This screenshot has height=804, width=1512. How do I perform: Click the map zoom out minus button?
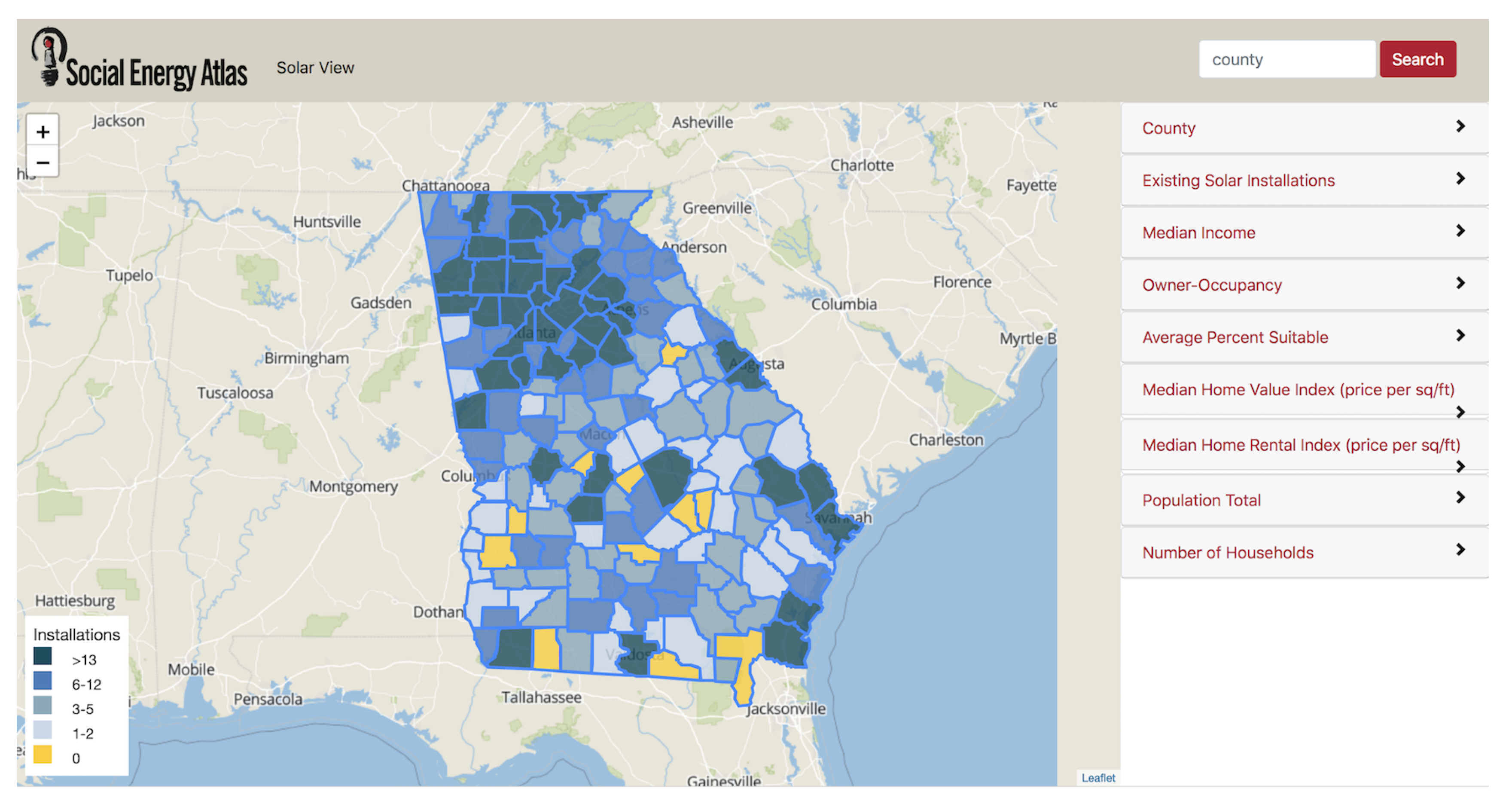pyautogui.click(x=42, y=162)
